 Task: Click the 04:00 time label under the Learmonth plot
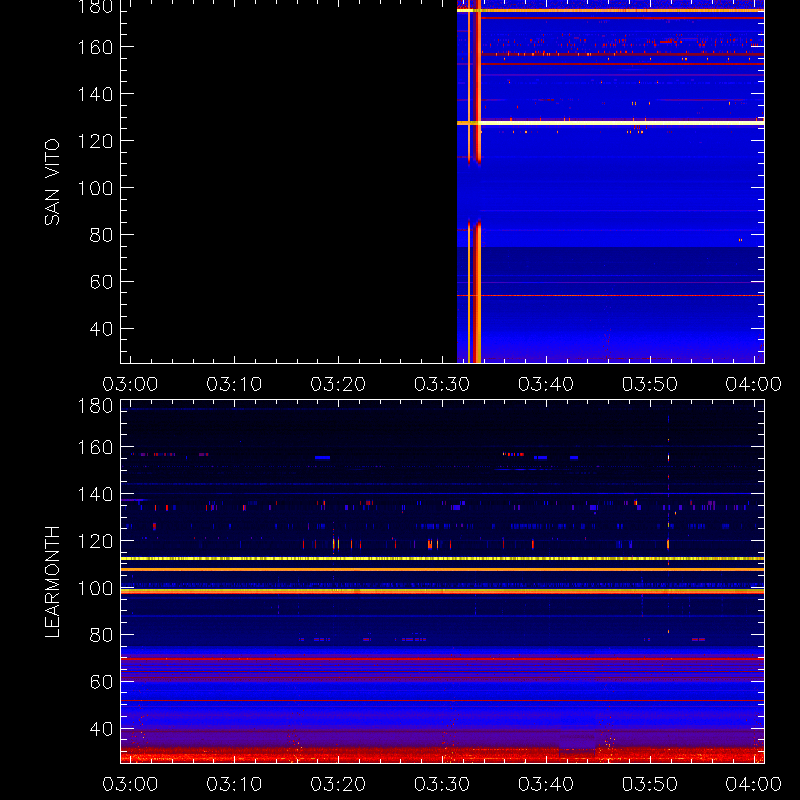click(x=754, y=784)
